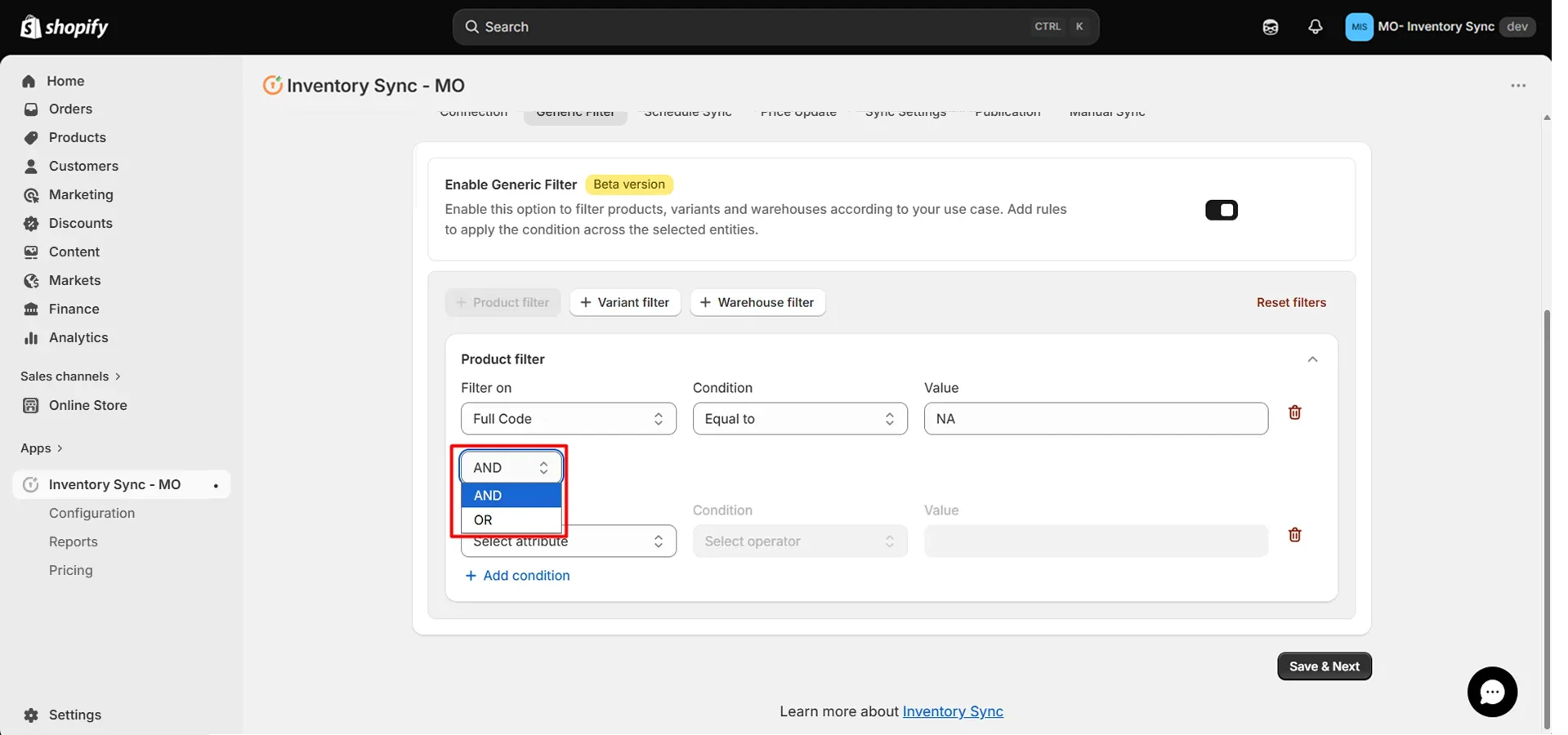Open the Sidekick assistant icon
Screen dimensions: 1568x735
point(1270,27)
